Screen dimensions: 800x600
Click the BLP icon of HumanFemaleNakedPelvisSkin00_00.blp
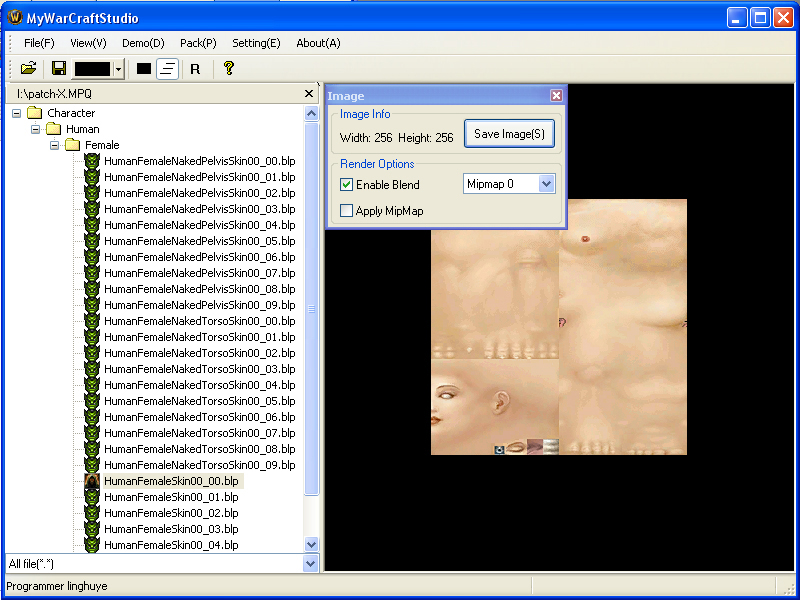point(92,161)
